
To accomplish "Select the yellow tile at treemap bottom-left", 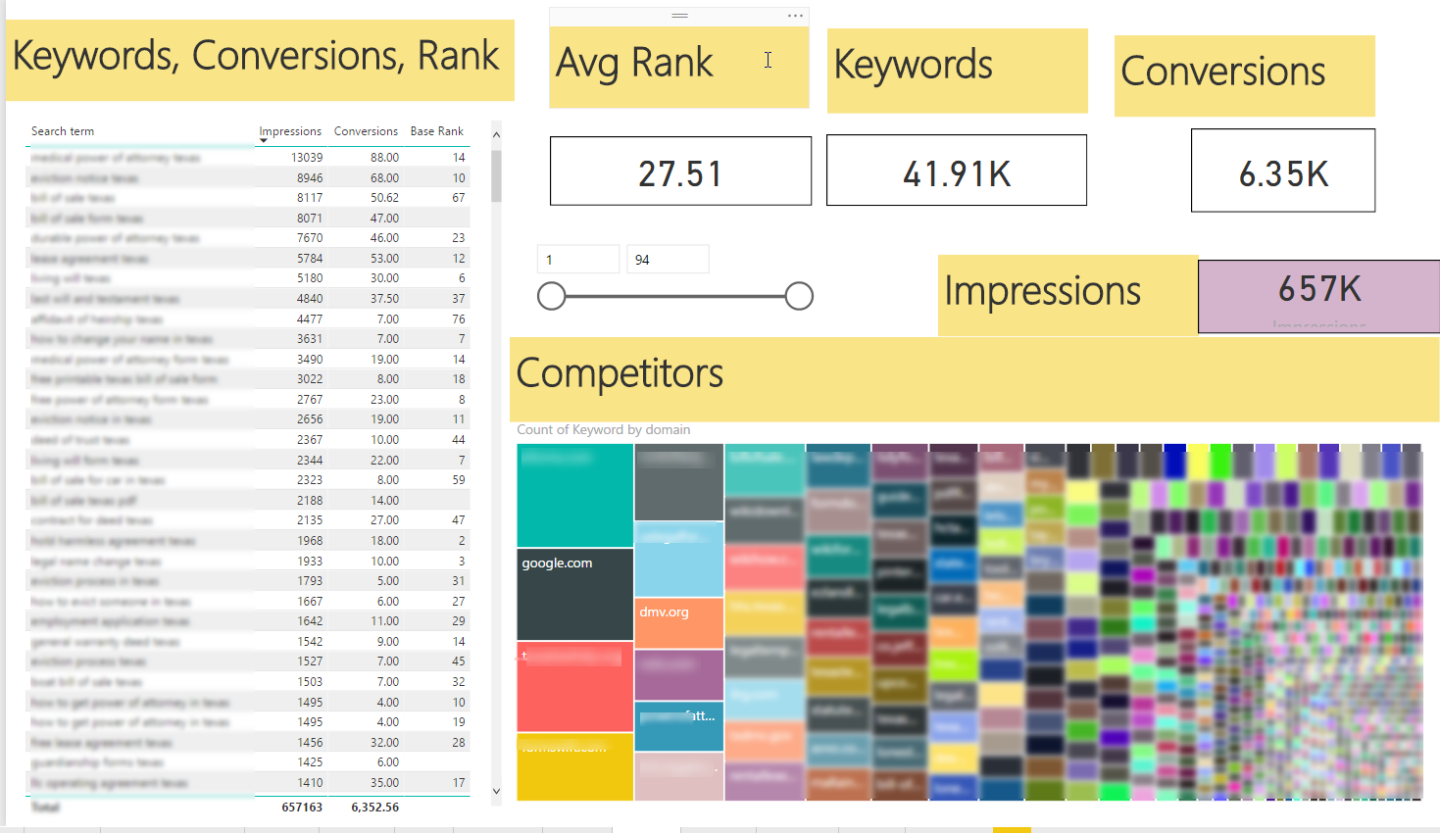I will pos(575,767).
